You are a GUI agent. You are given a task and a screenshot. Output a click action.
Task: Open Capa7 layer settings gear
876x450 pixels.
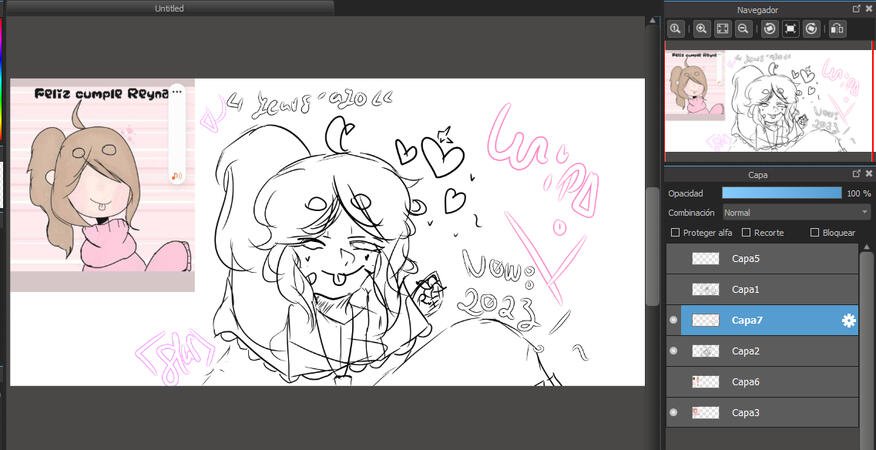click(848, 320)
